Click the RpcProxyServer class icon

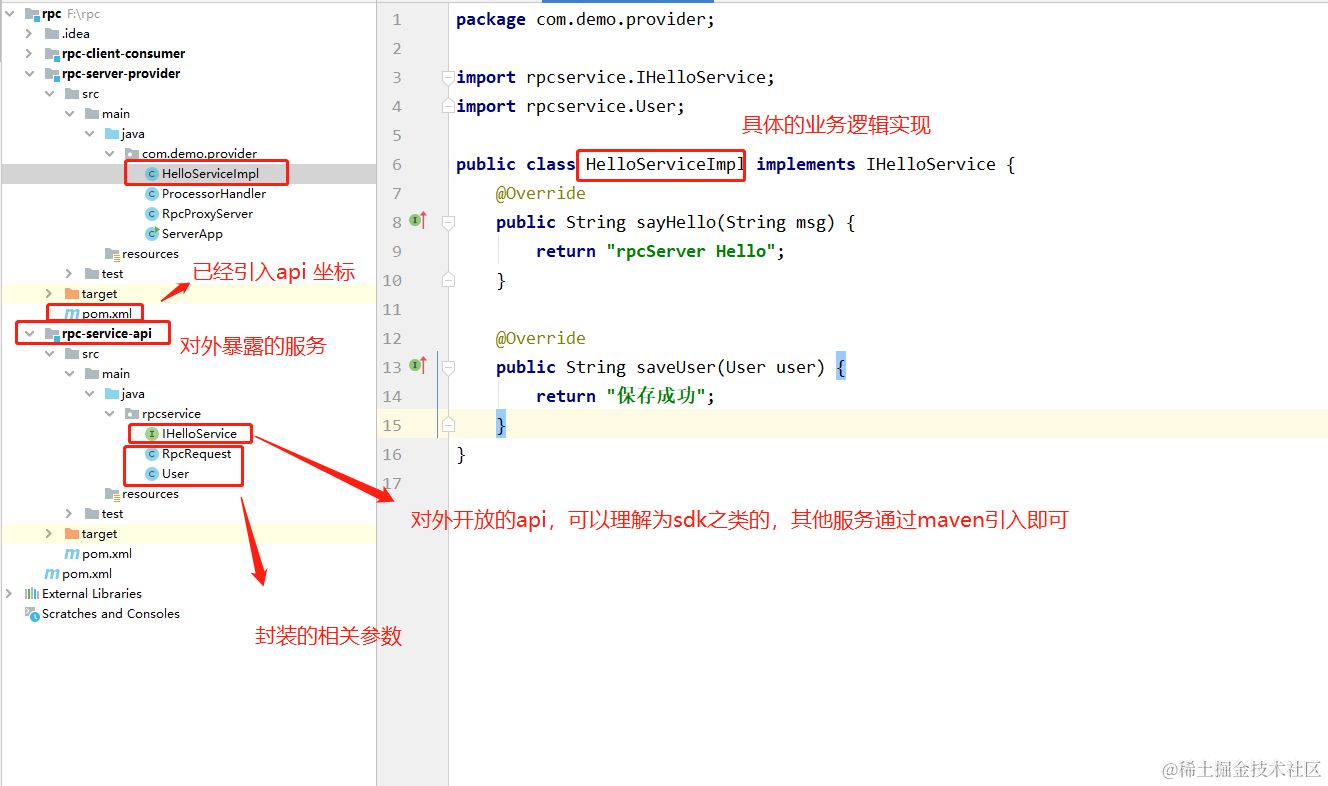click(152, 214)
